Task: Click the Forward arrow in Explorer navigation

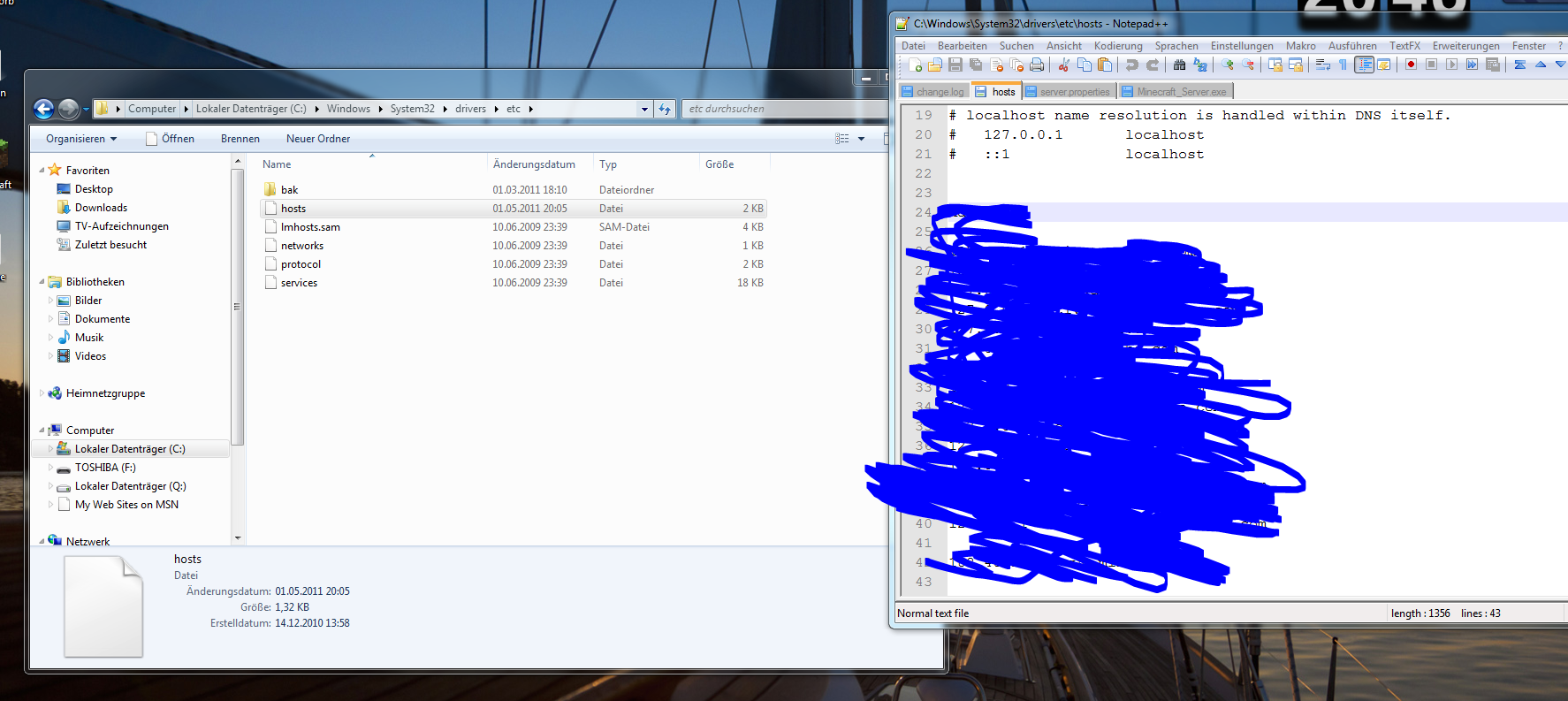Action: click(69, 109)
